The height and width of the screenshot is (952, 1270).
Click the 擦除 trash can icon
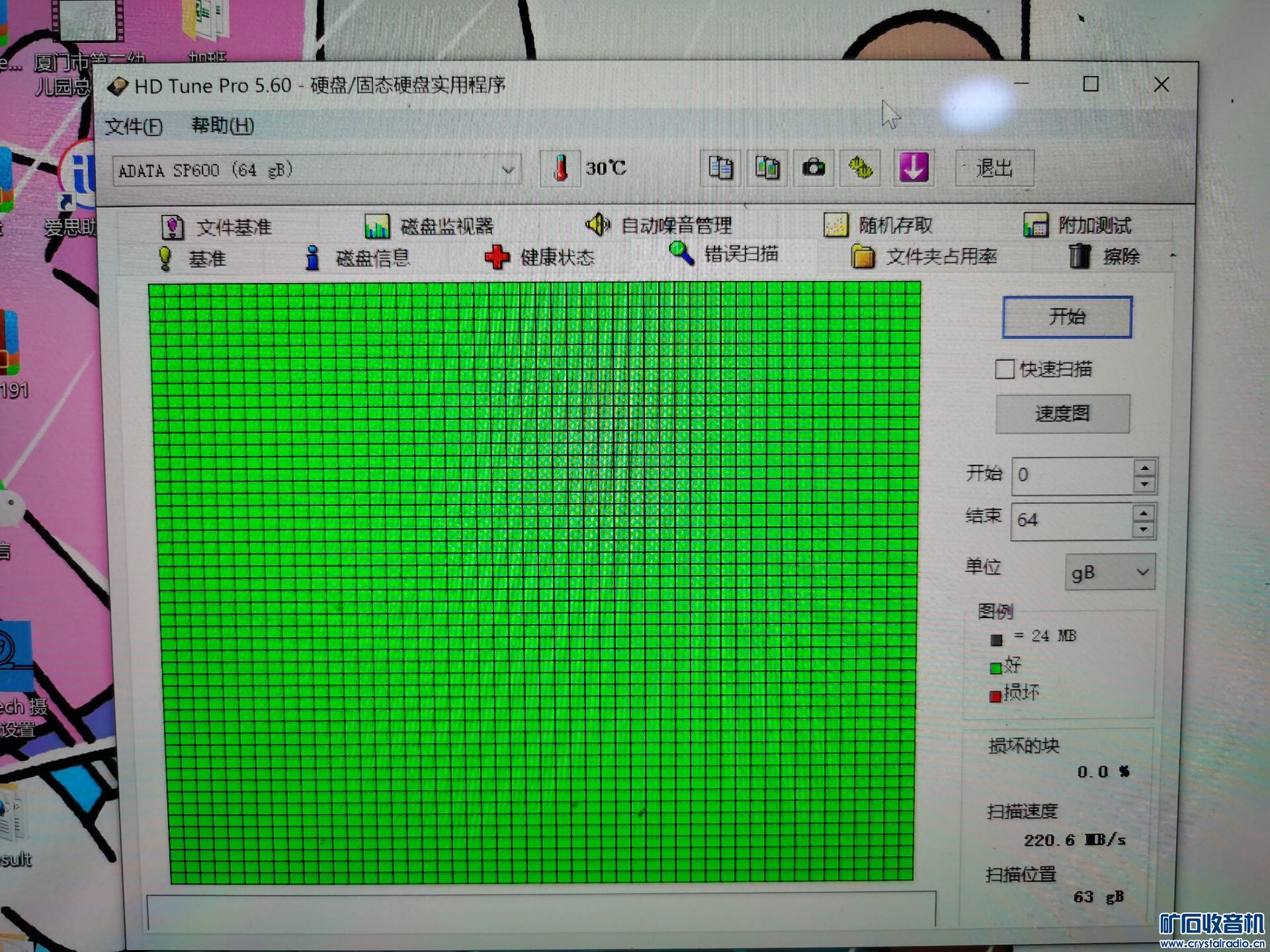1079,255
